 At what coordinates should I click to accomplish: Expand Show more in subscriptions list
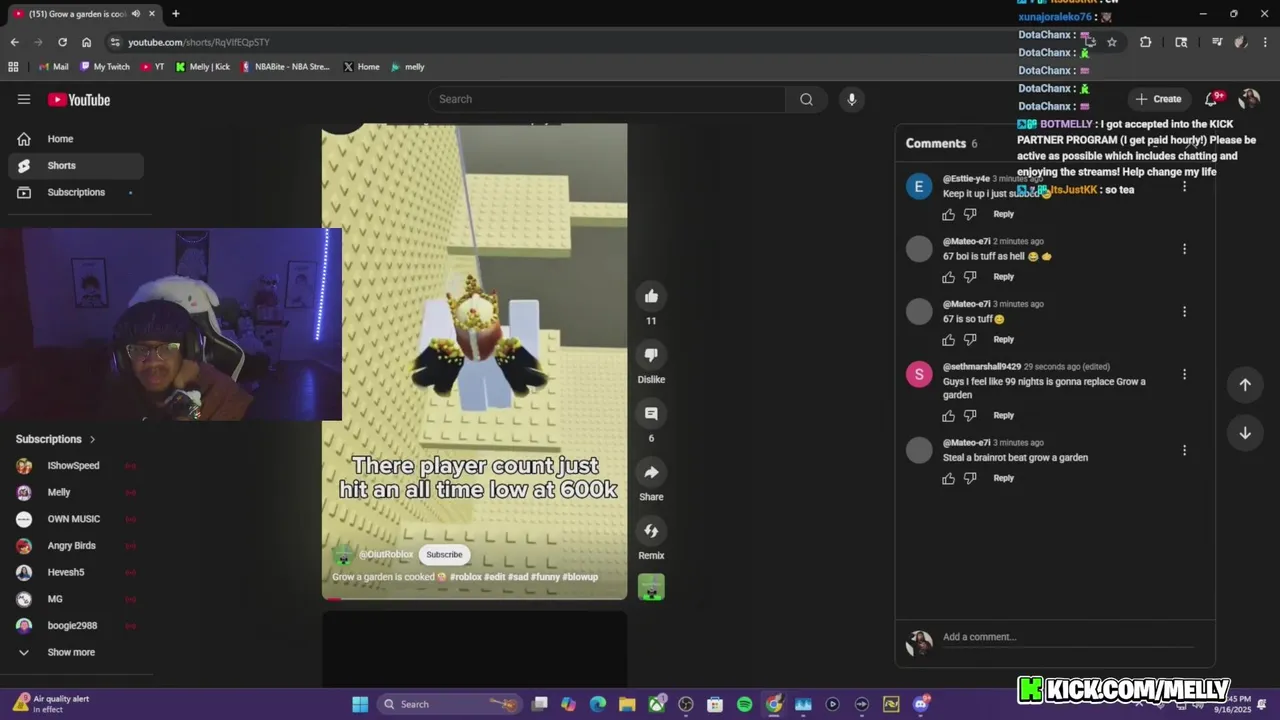coord(70,652)
